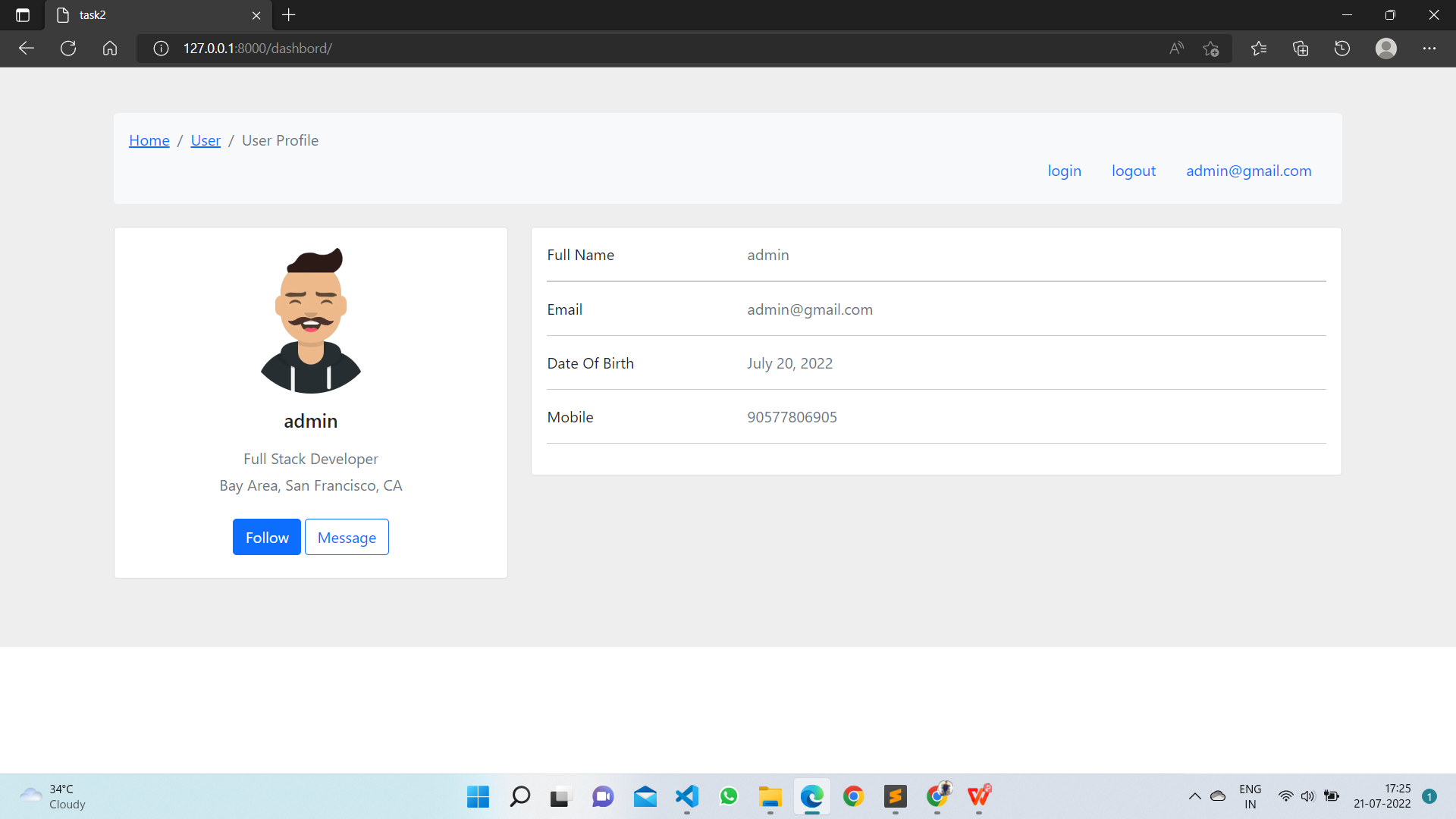Click the User Profile breadcrumb text
This screenshot has height=819, width=1456.
[x=280, y=140]
